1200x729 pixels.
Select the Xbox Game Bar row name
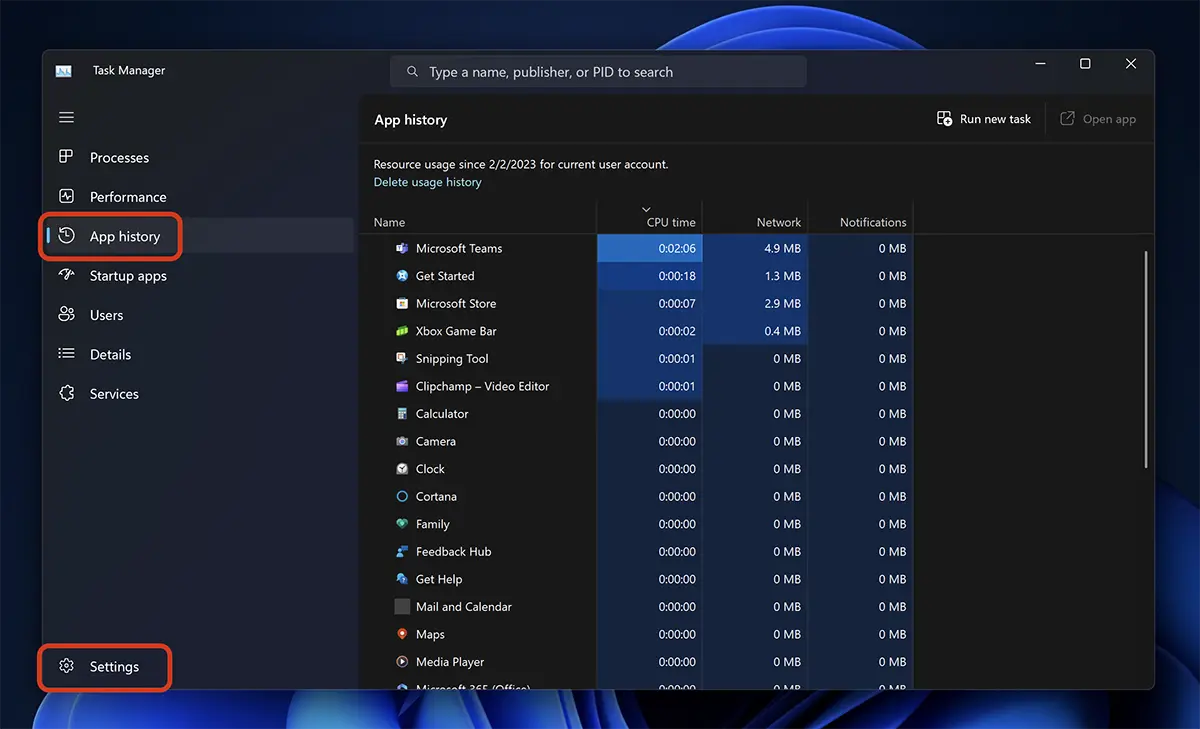456,331
